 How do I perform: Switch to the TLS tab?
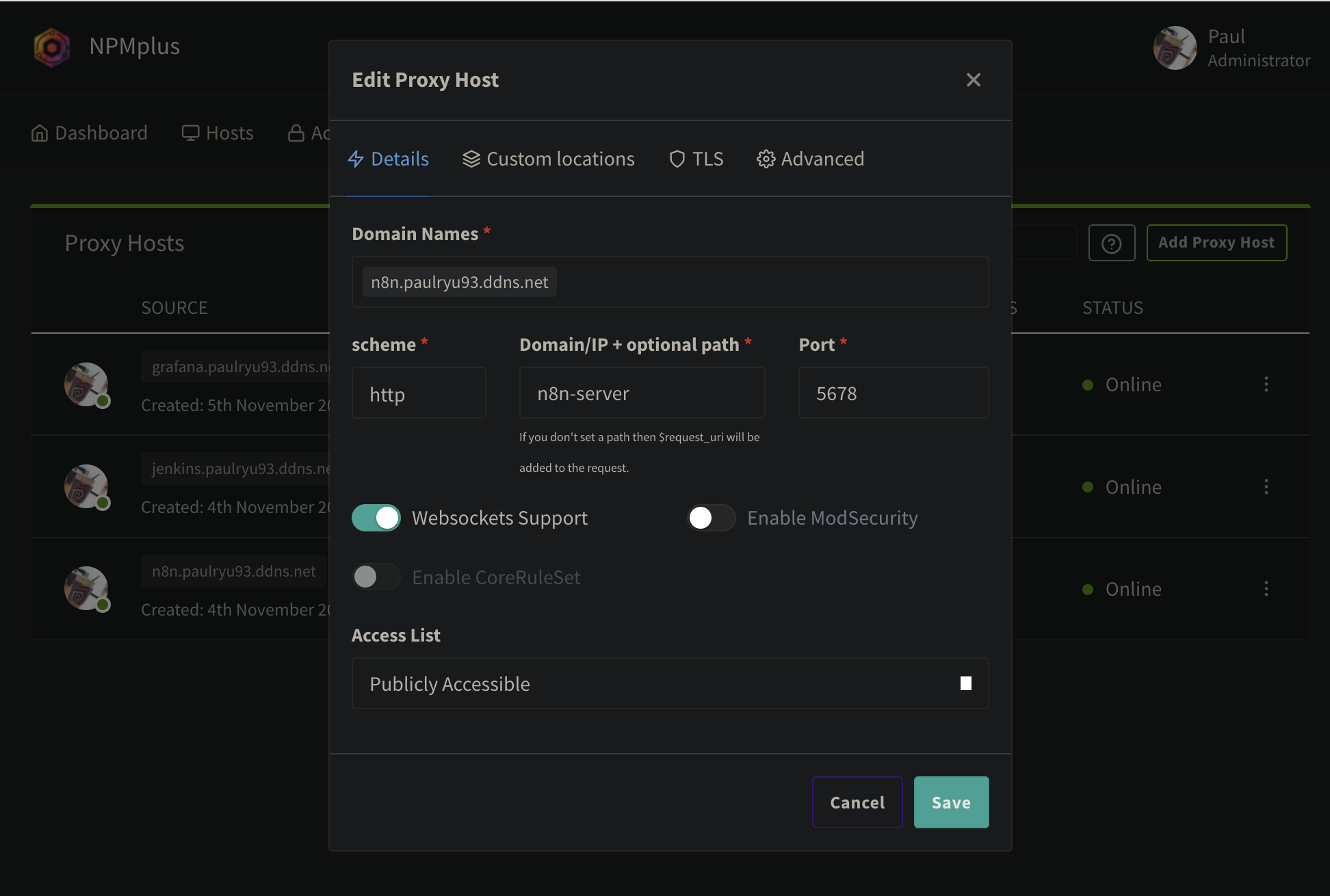[696, 159]
